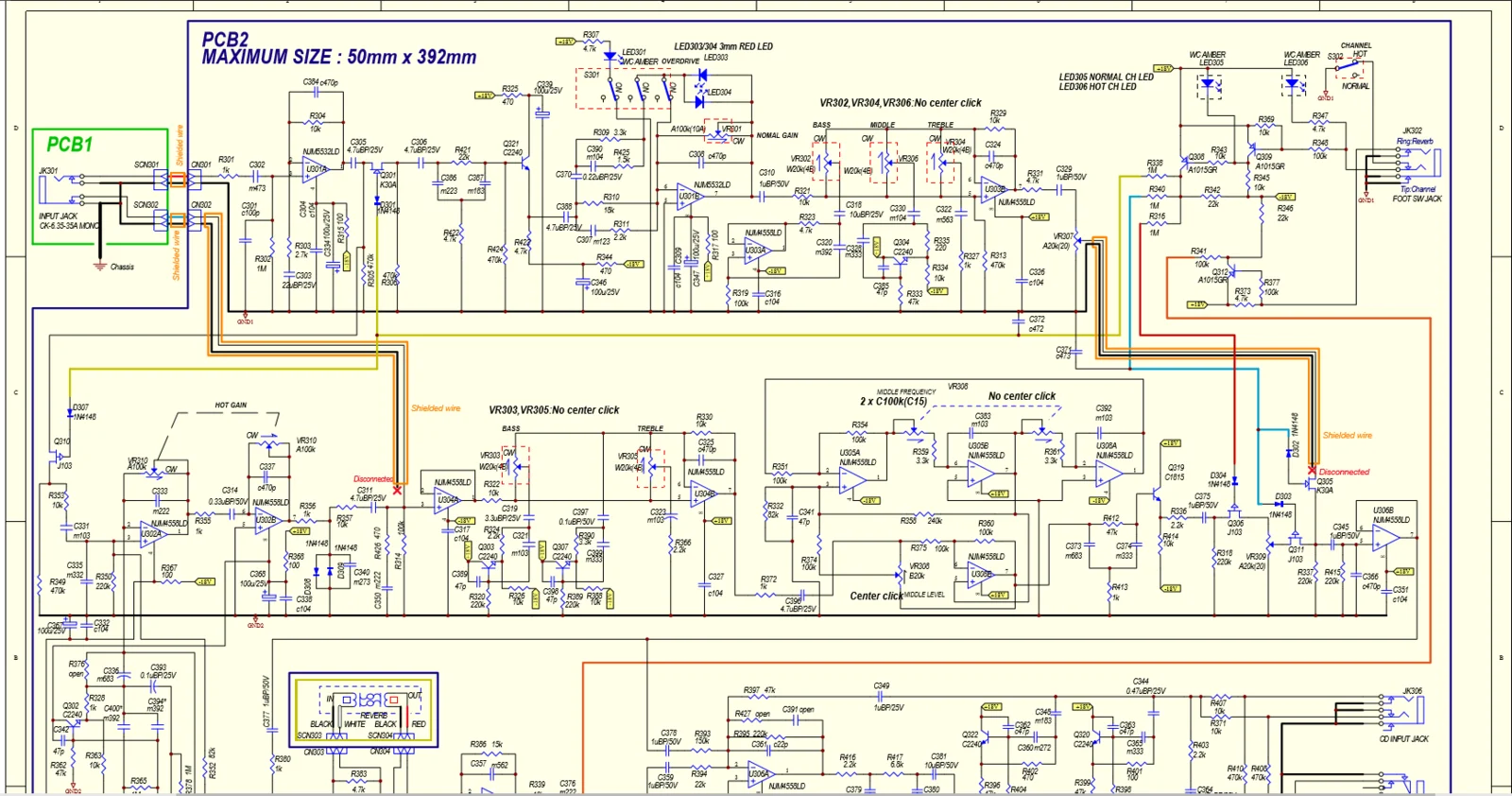Click the PCB2 title text
Image resolution: width=1512 pixels, height=796 pixels.
coord(225,40)
